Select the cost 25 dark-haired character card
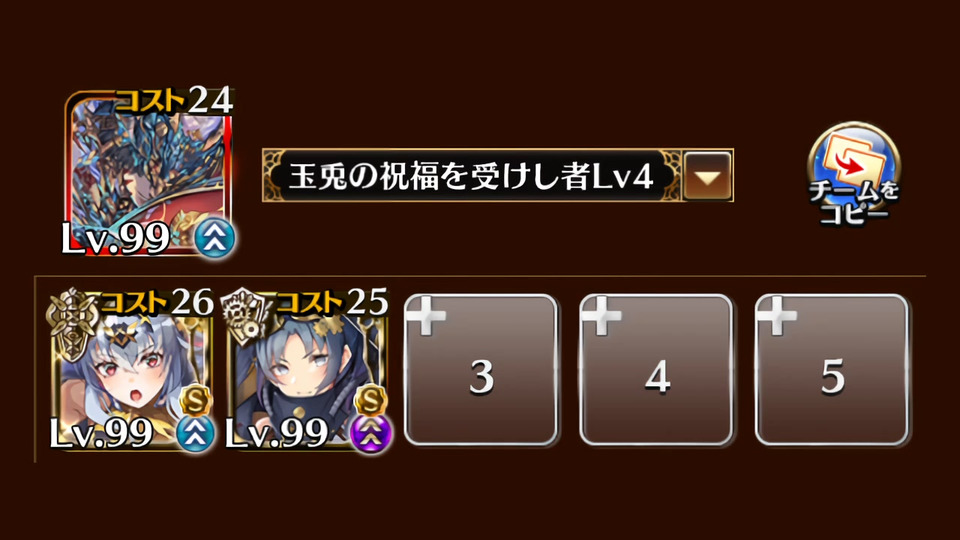This screenshot has width=960, height=540. (307, 371)
